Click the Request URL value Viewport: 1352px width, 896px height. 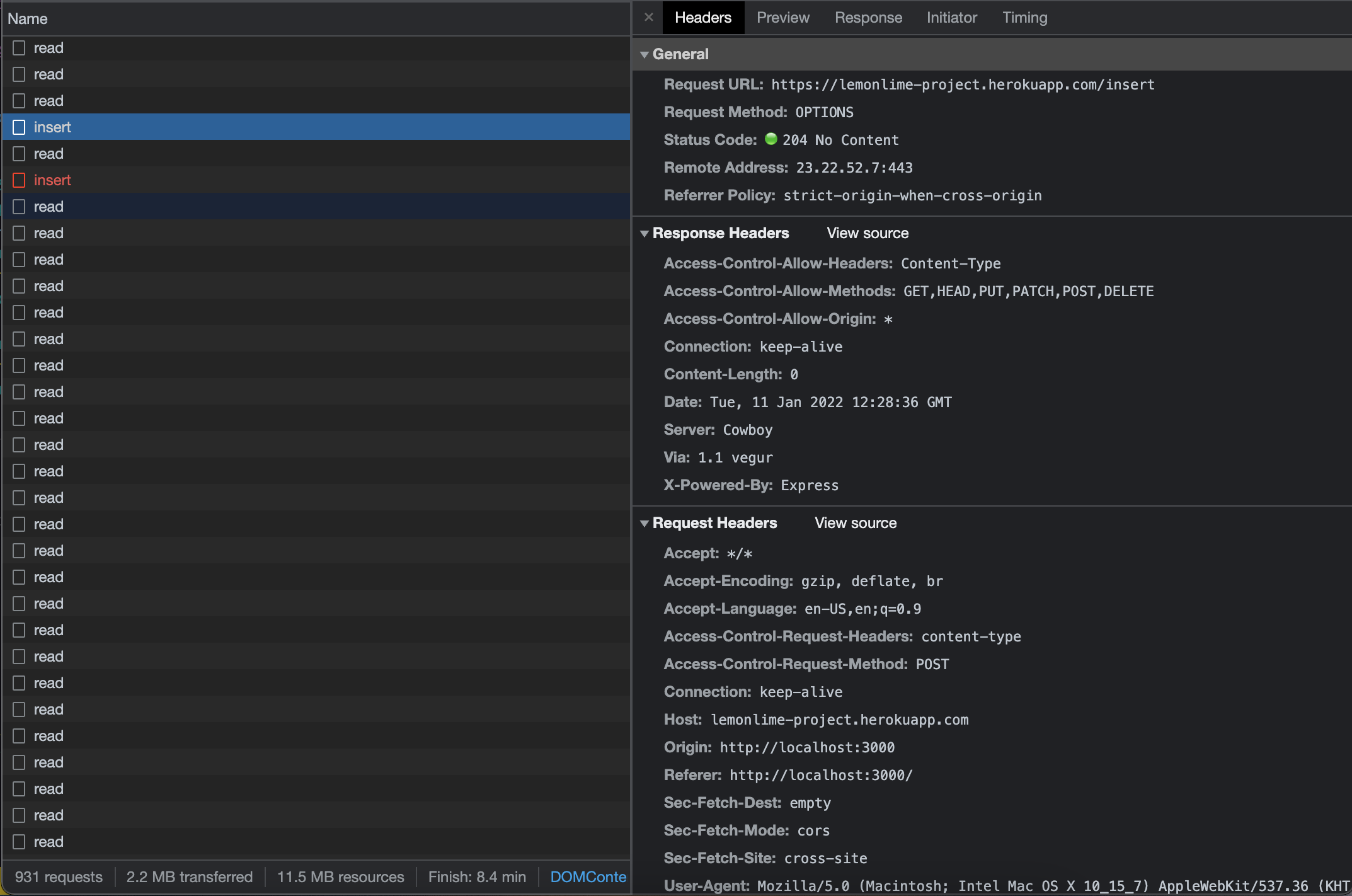(963, 84)
